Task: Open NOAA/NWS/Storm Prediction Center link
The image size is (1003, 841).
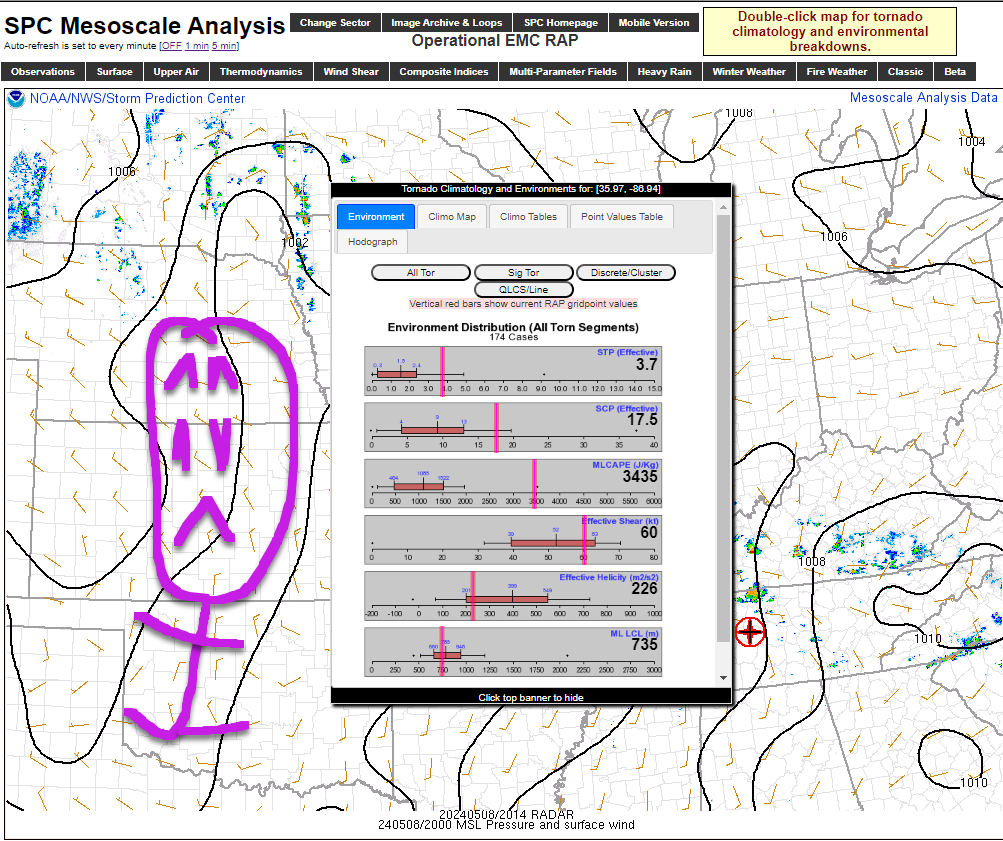Action: [x=138, y=98]
